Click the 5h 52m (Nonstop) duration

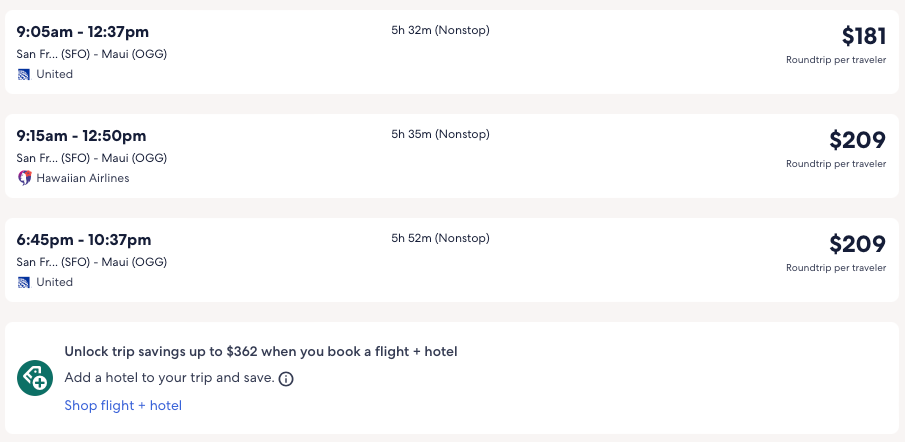pyautogui.click(x=440, y=238)
